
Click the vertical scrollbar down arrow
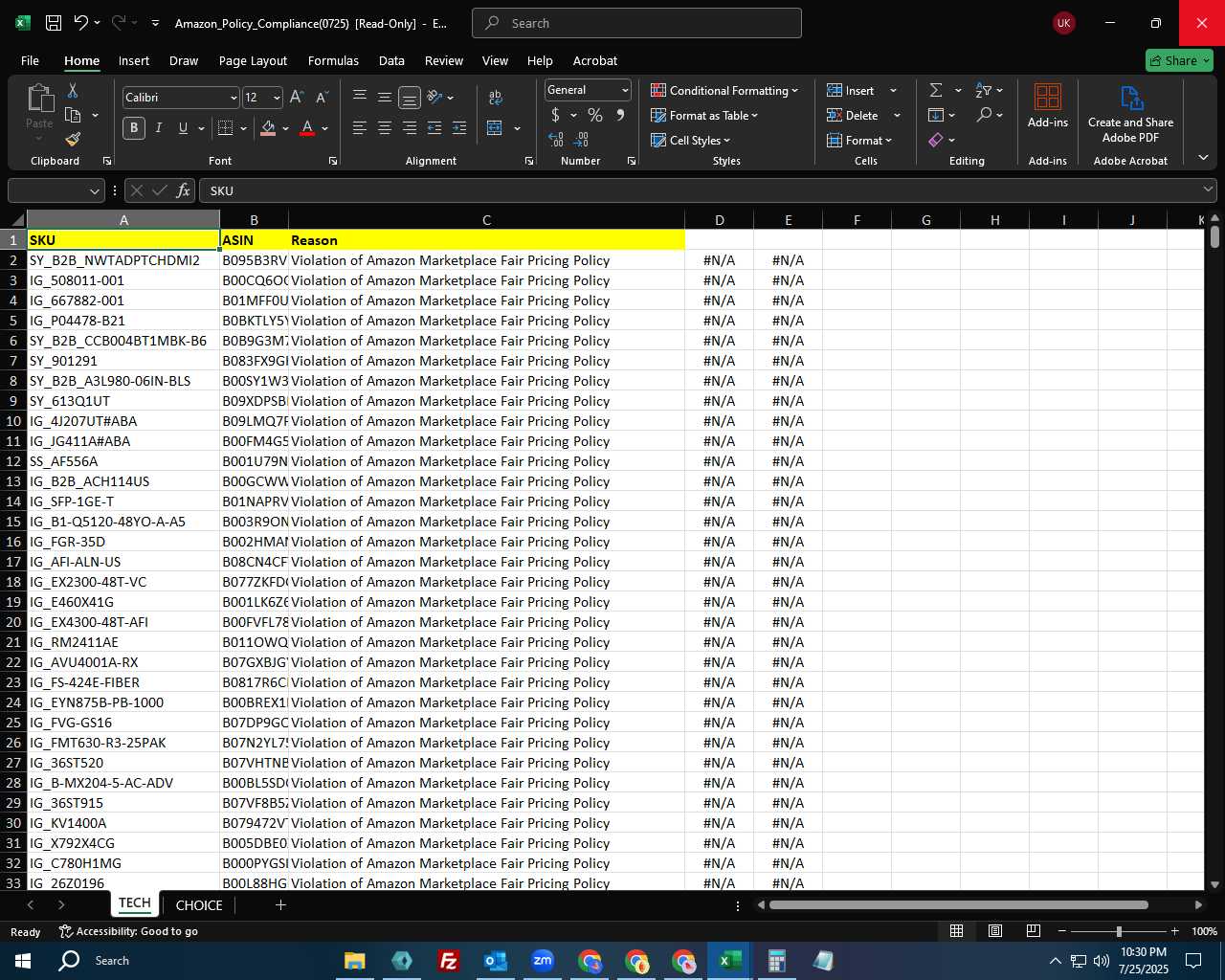tap(1214, 885)
